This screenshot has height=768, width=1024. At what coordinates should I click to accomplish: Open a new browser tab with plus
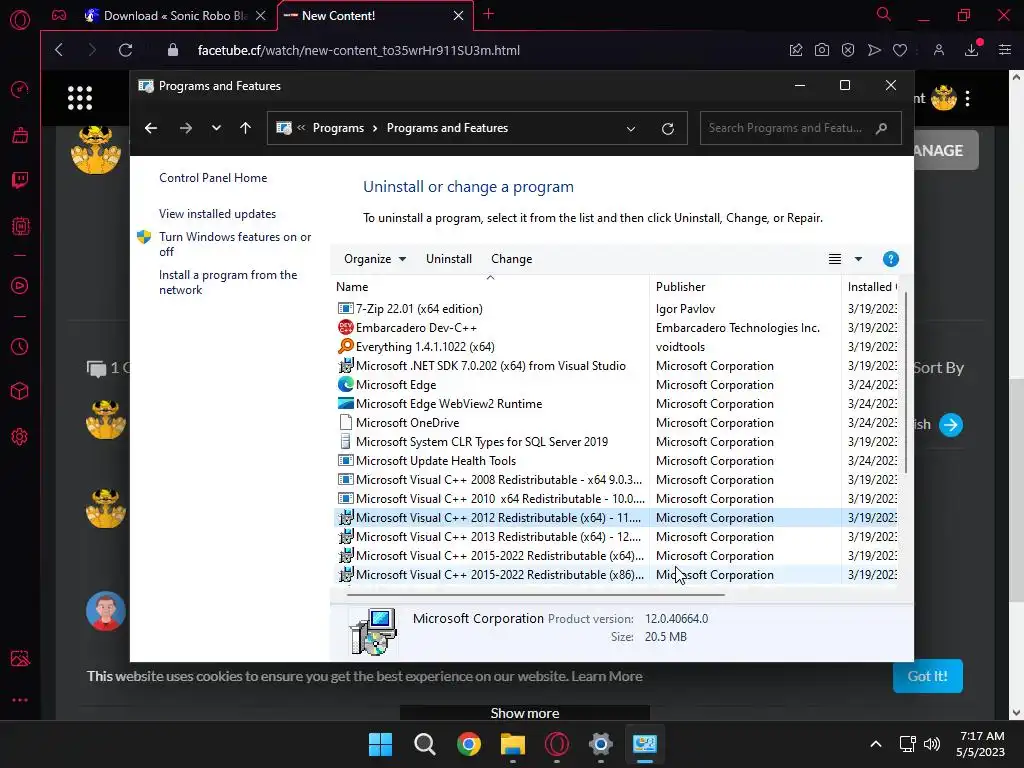point(488,14)
